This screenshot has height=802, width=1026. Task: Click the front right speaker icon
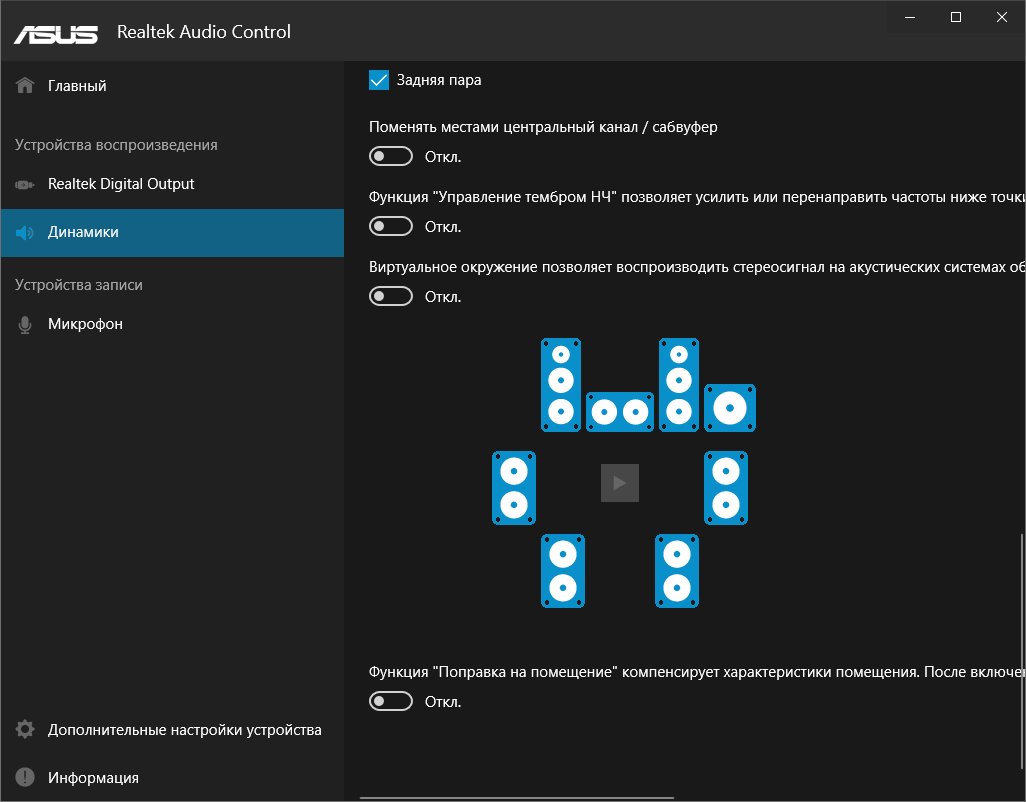[x=679, y=384]
